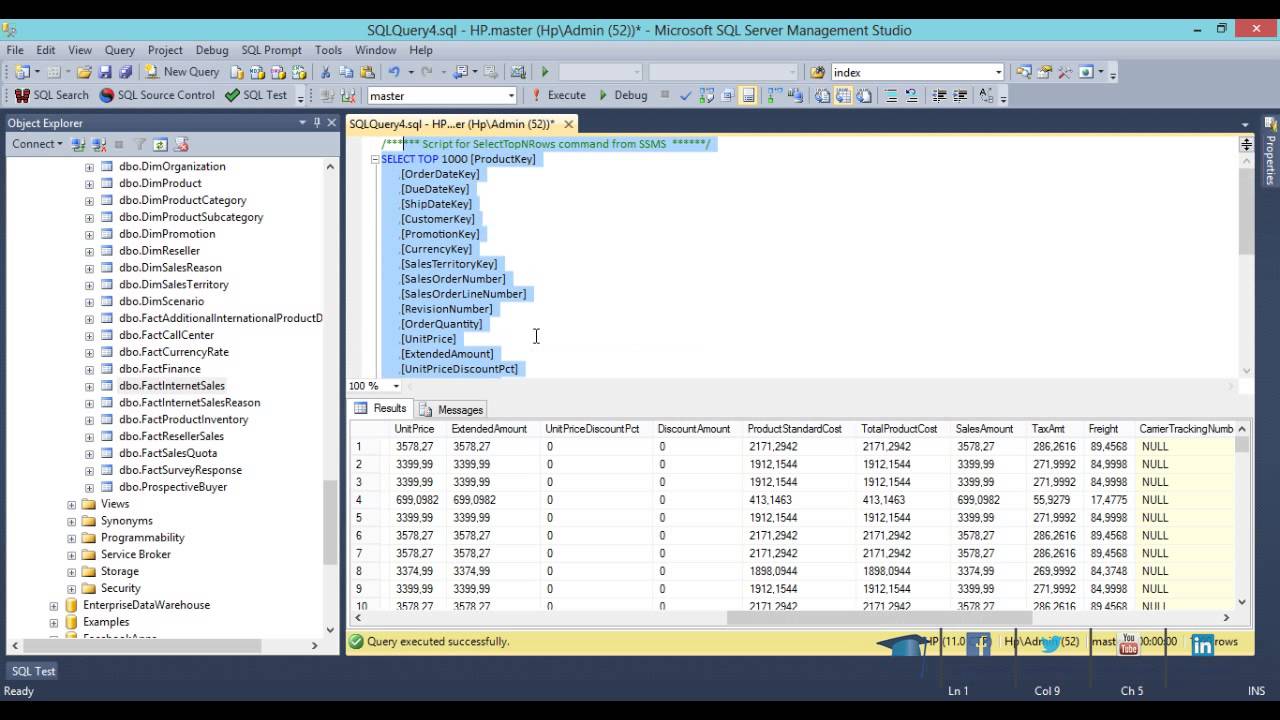
Task: Open the database selector showing master
Action: (x=442, y=96)
